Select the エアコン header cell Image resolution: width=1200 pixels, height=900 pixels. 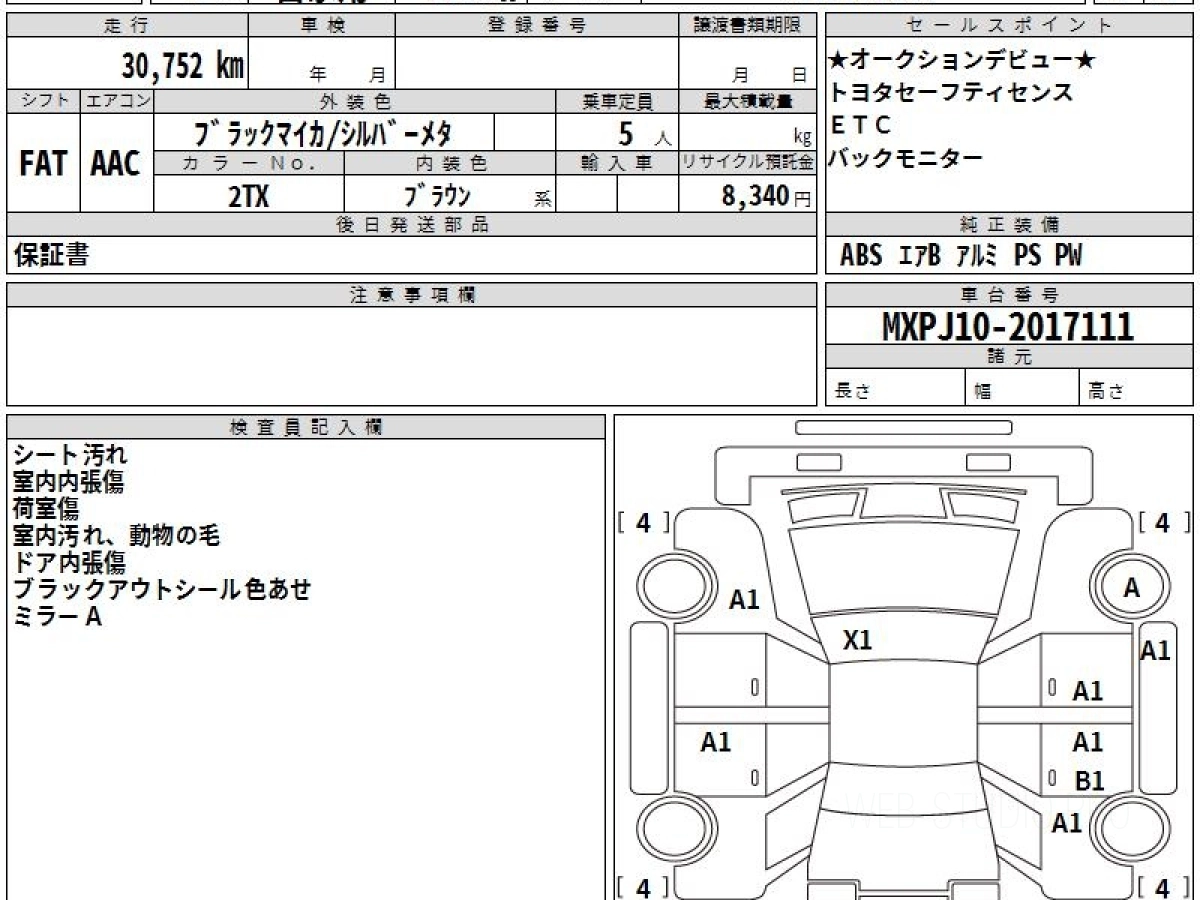[x=117, y=101]
